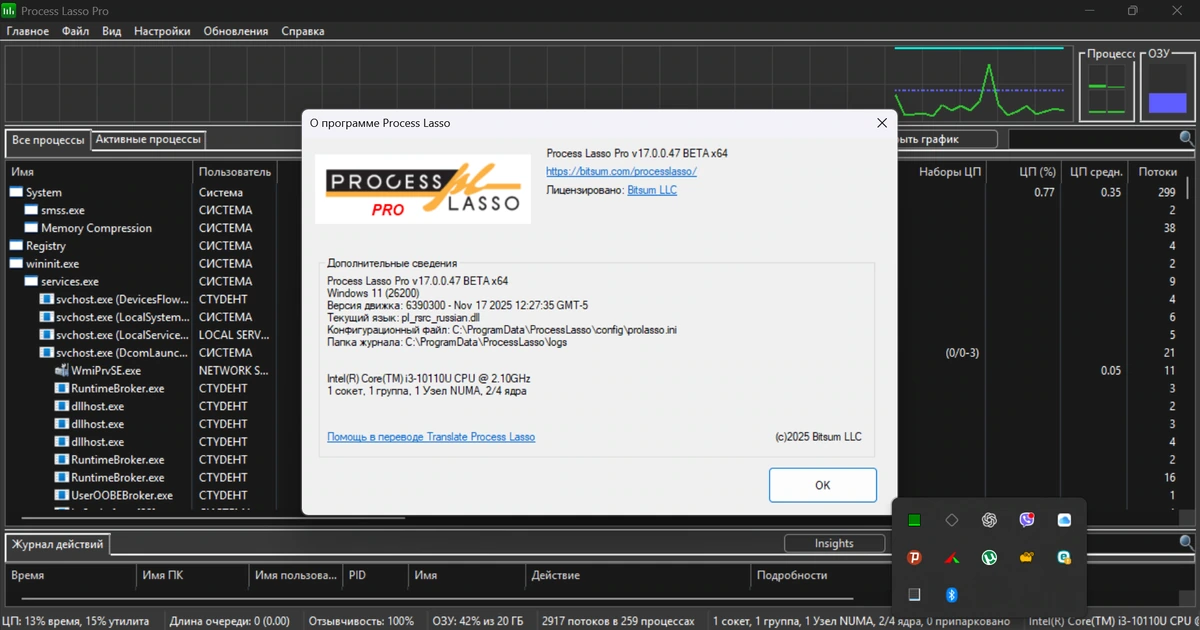Click the Registry process icon

click(x=17, y=246)
